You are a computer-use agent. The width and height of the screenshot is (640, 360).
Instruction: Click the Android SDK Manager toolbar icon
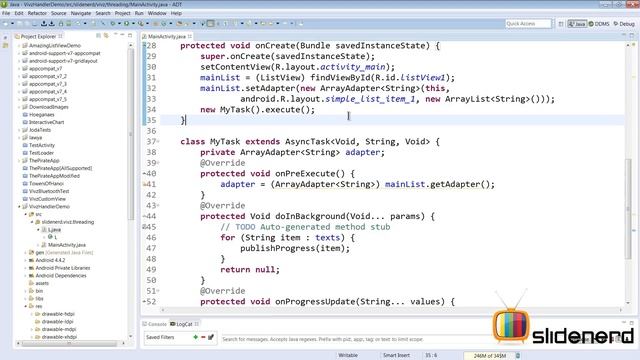(44, 23)
